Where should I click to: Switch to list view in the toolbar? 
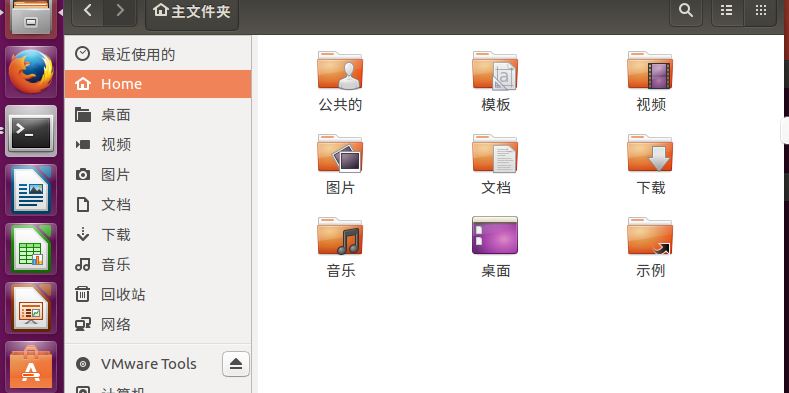pos(727,11)
